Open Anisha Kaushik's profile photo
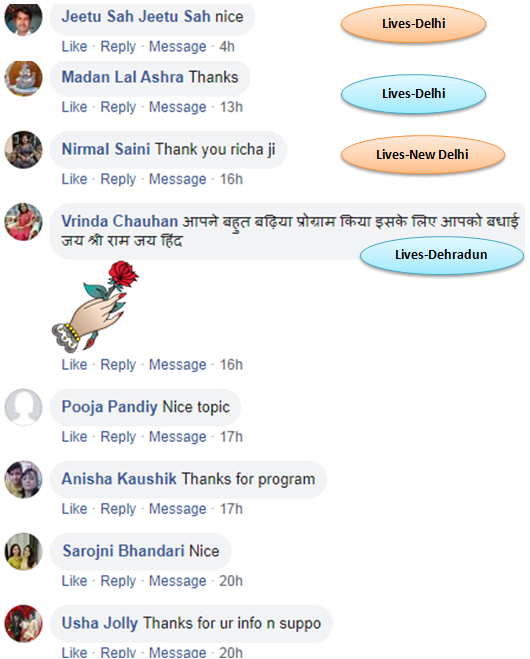This screenshot has width=530, height=659. pos(23,480)
